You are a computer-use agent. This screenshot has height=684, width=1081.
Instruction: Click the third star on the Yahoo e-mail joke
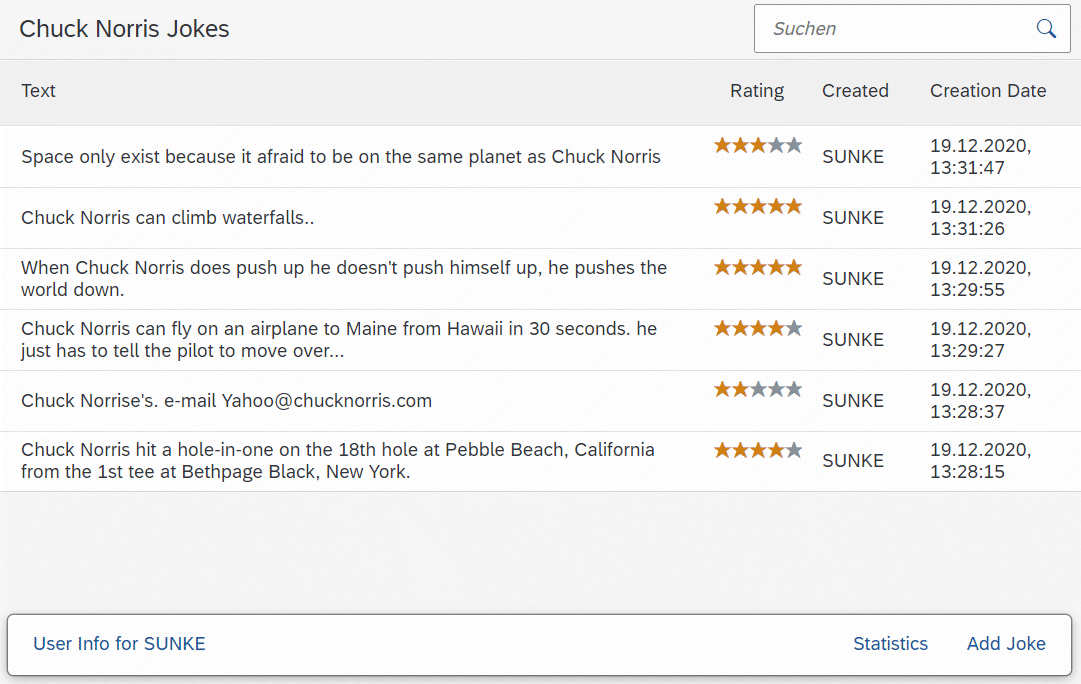pos(758,389)
